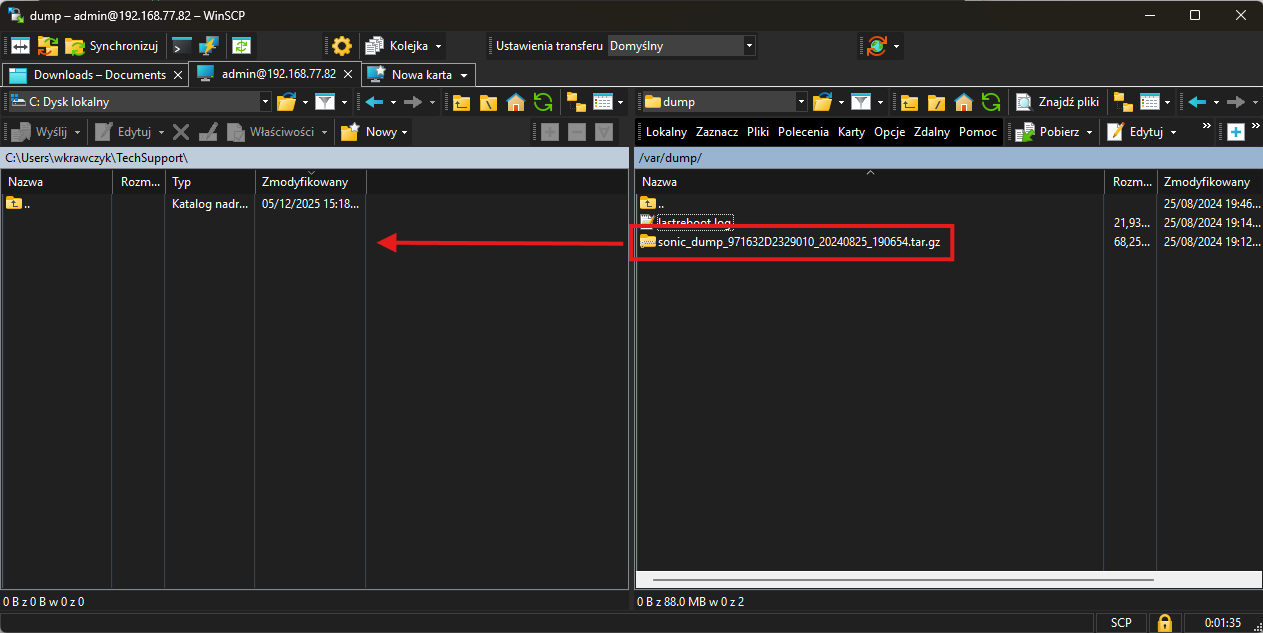Open terminal console from the toolbar

tap(182, 46)
